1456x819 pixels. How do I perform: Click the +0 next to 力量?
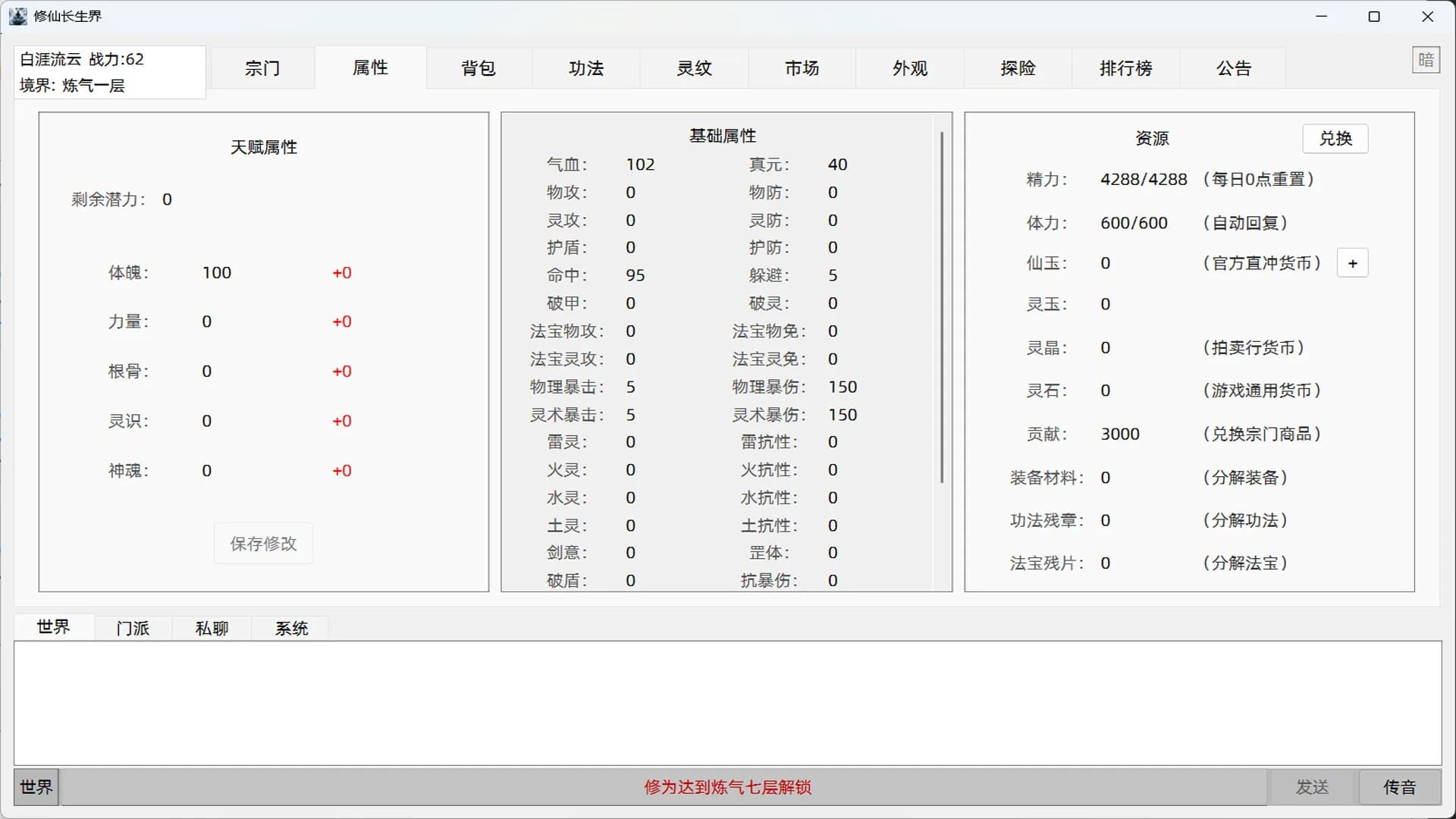[342, 322]
